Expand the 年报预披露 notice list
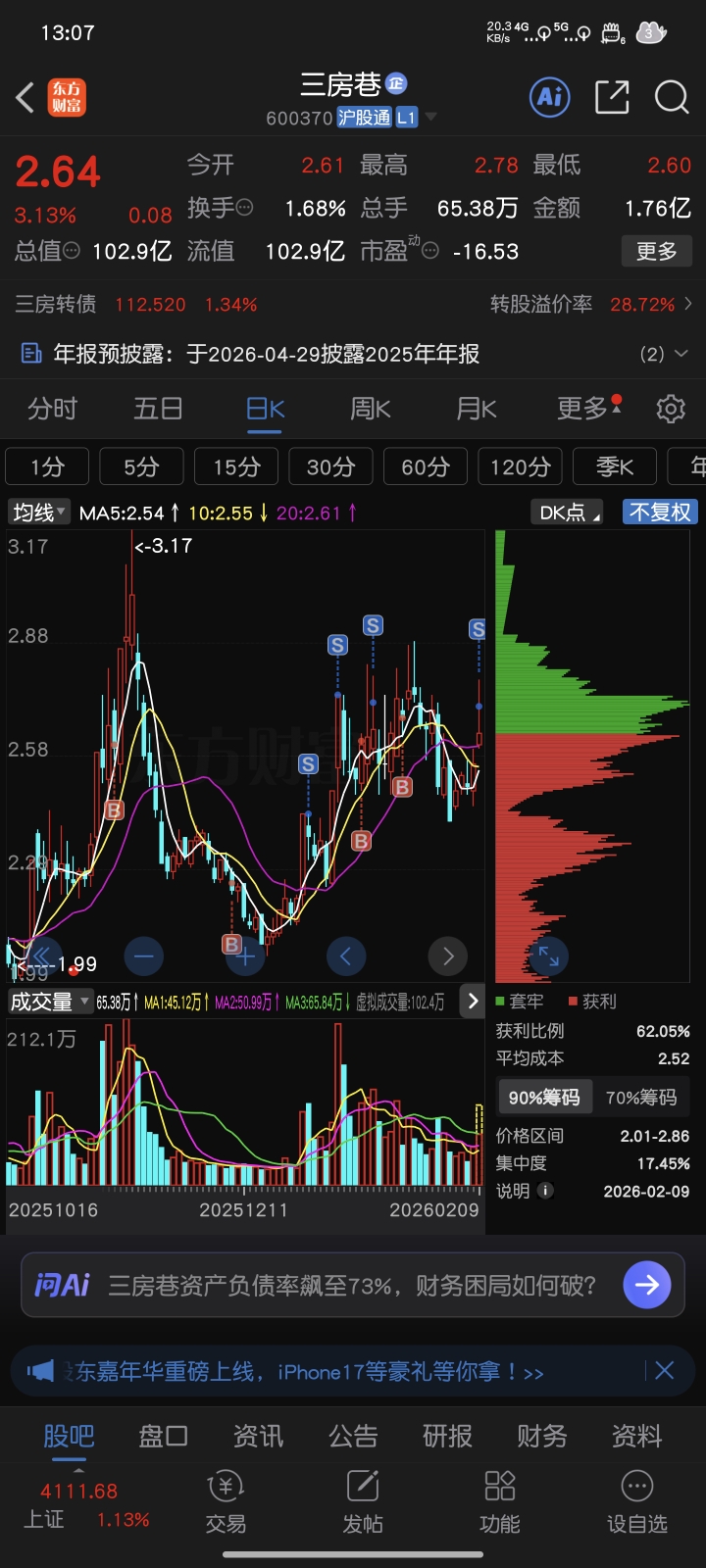 tap(681, 354)
